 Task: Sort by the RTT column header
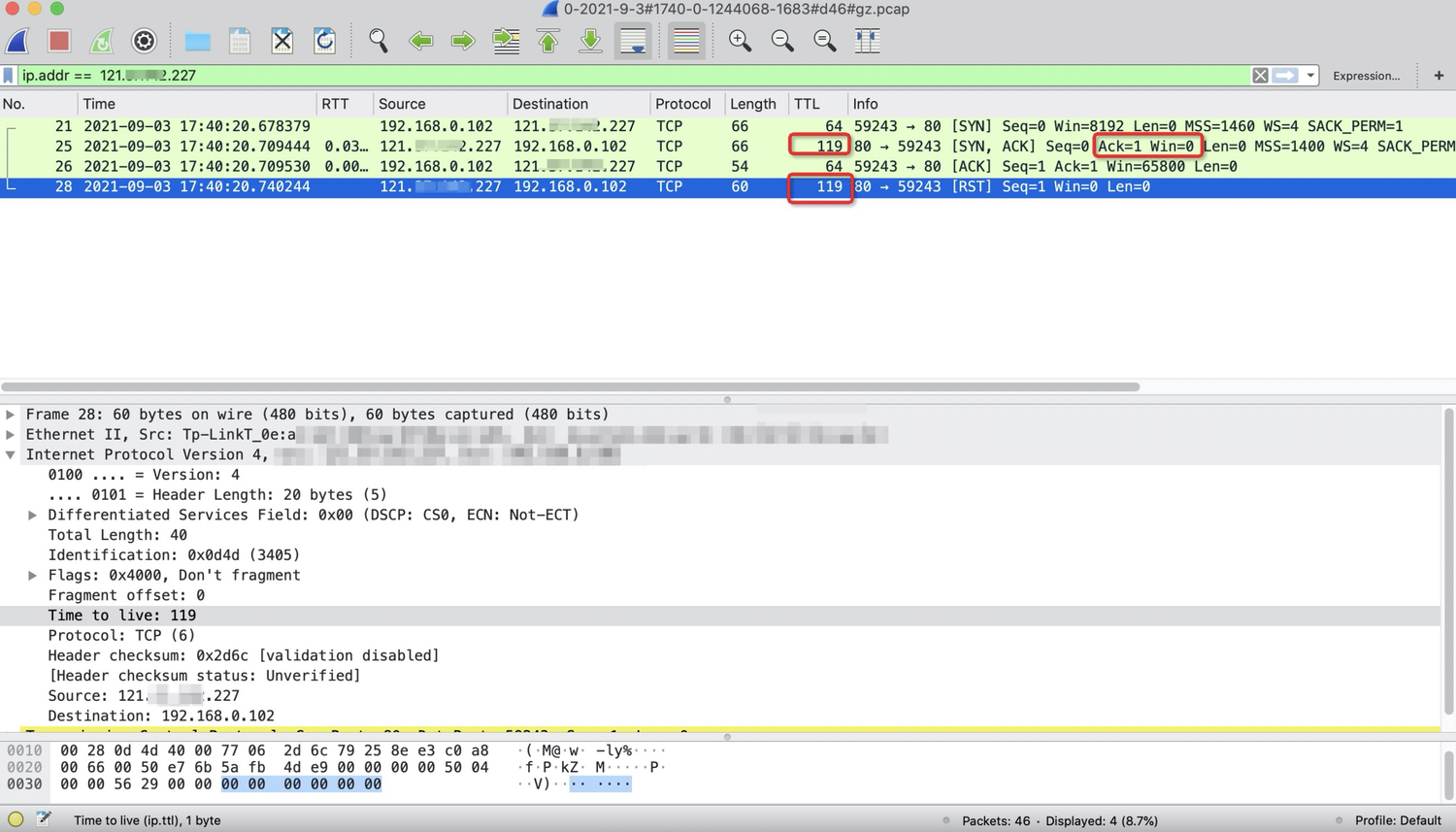click(x=345, y=104)
